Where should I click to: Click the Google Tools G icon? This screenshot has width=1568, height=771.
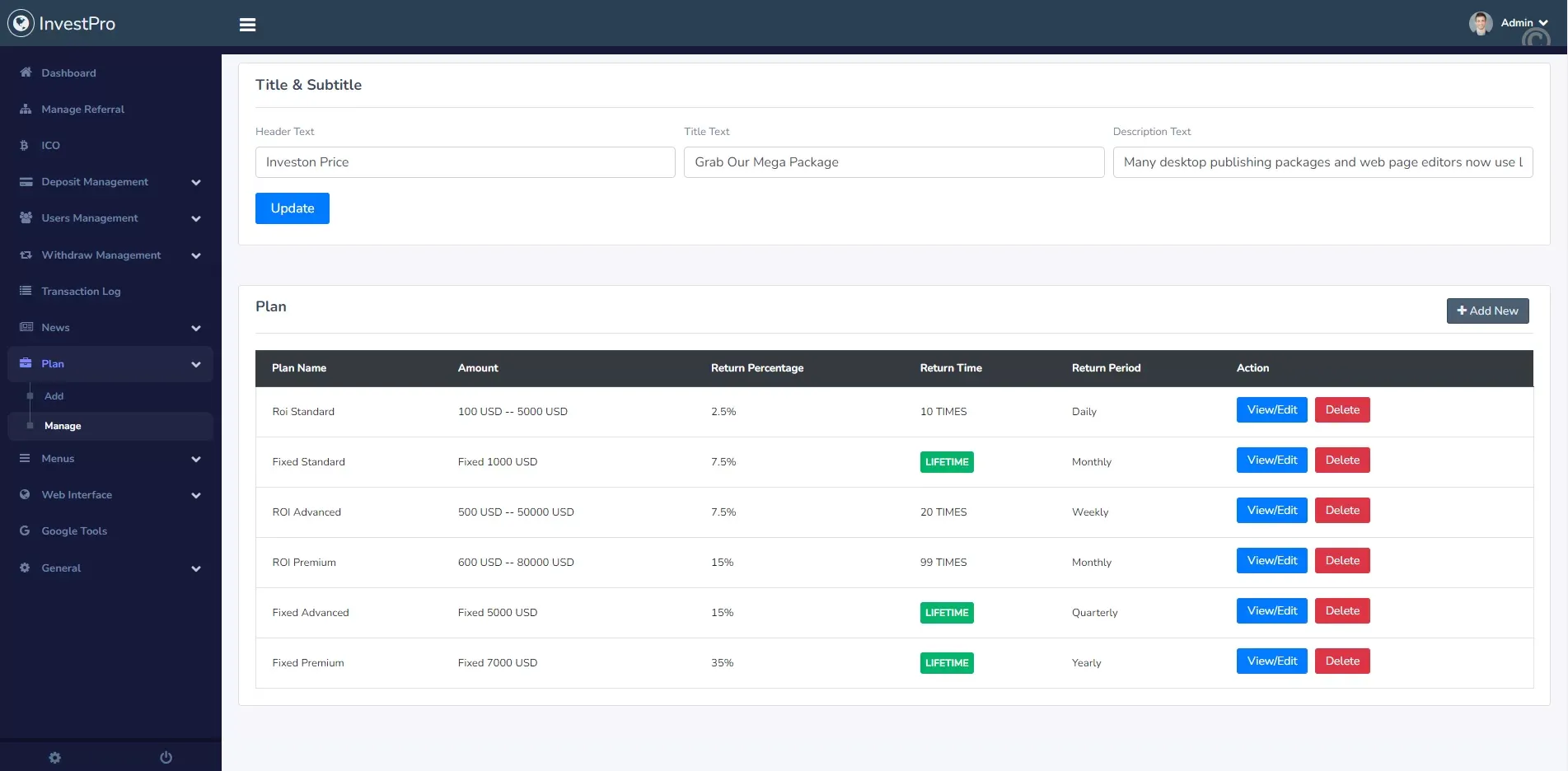click(25, 531)
